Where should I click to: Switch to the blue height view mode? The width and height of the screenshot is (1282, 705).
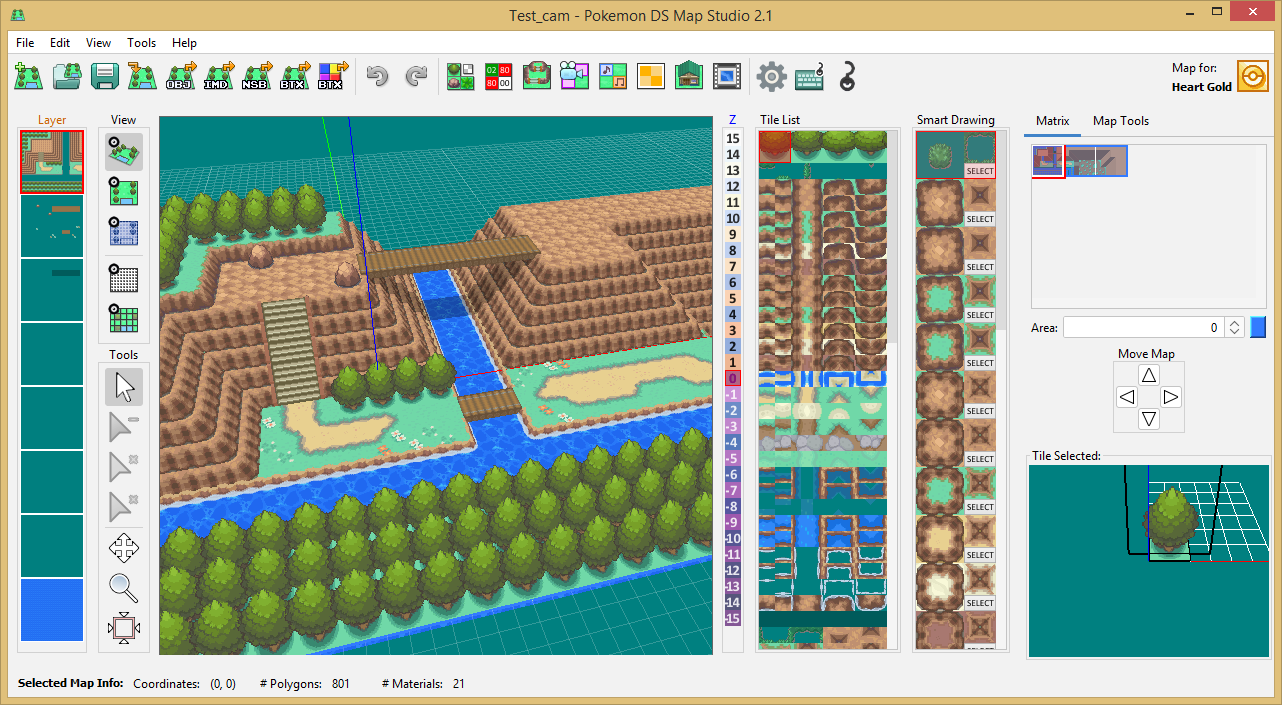tap(124, 231)
